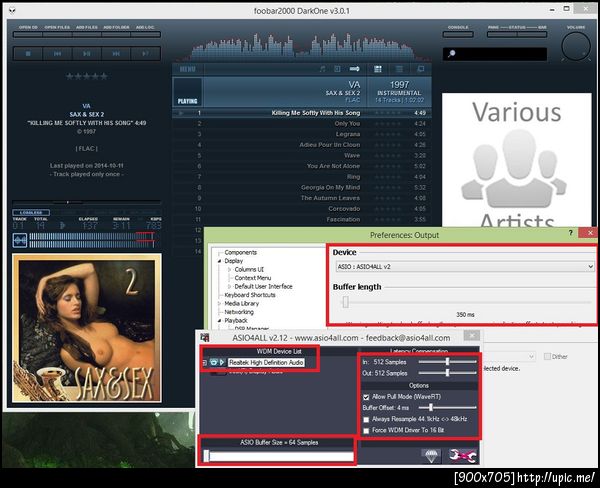Open the MENU in playlist panel
The height and width of the screenshot is (488, 600).
coord(188,69)
